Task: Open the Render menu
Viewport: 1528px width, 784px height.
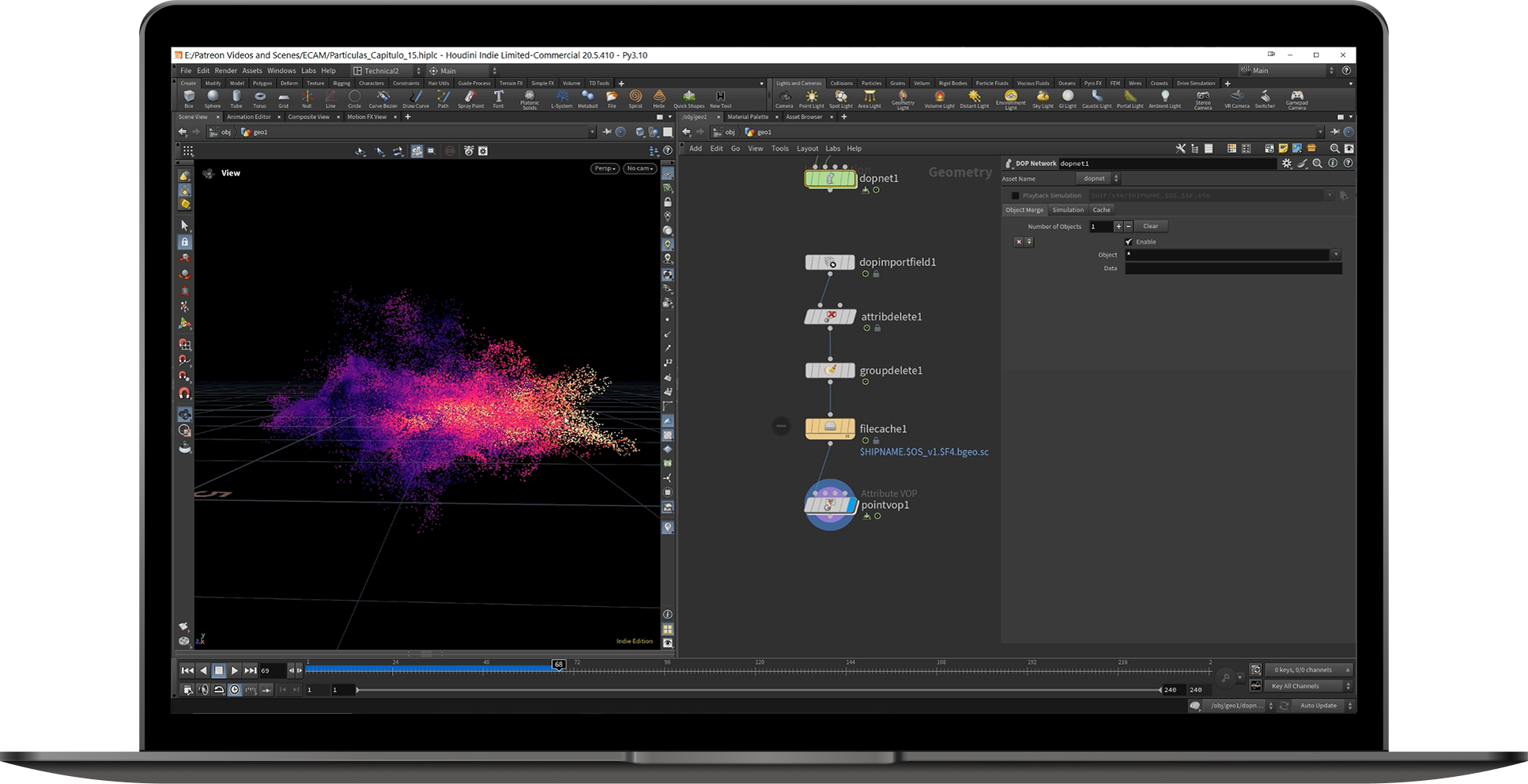Action: click(x=225, y=70)
